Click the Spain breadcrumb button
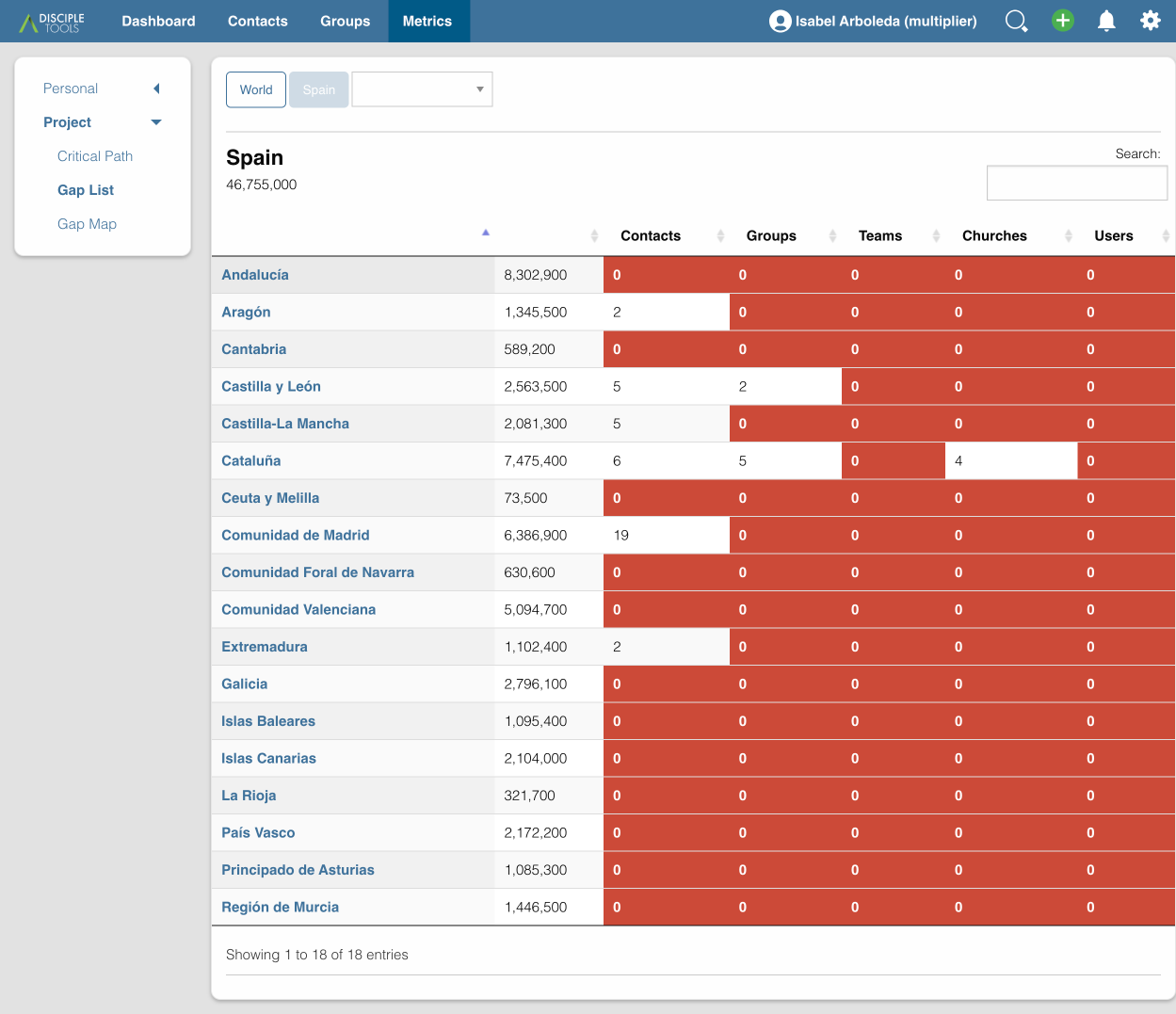The width and height of the screenshot is (1176, 1014). tap(319, 89)
